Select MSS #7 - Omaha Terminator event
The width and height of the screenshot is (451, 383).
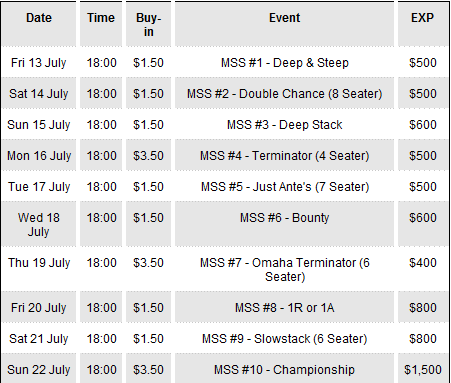click(x=284, y=269)
